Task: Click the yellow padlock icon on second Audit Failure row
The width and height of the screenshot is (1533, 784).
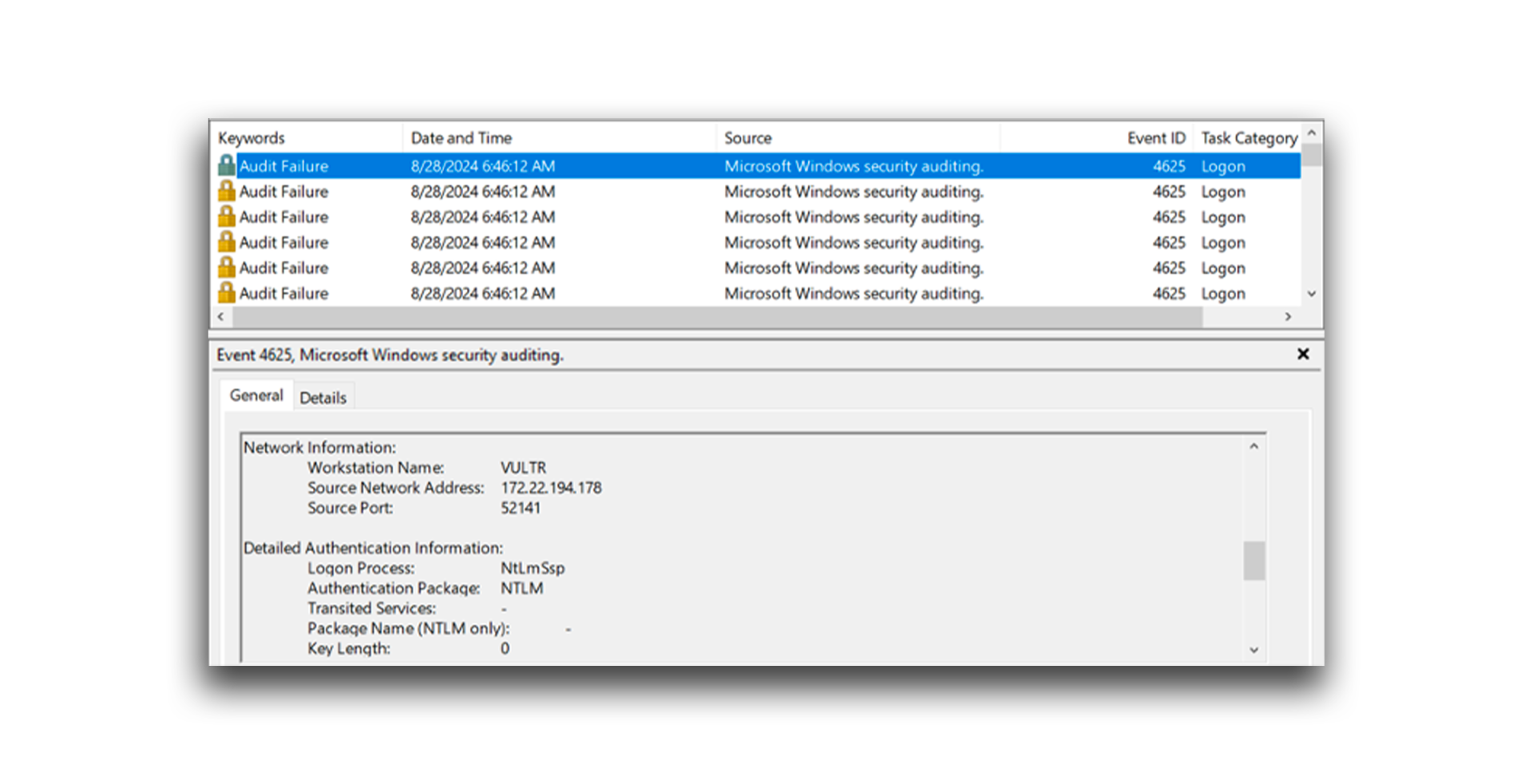Action: [x=226, y=192]
